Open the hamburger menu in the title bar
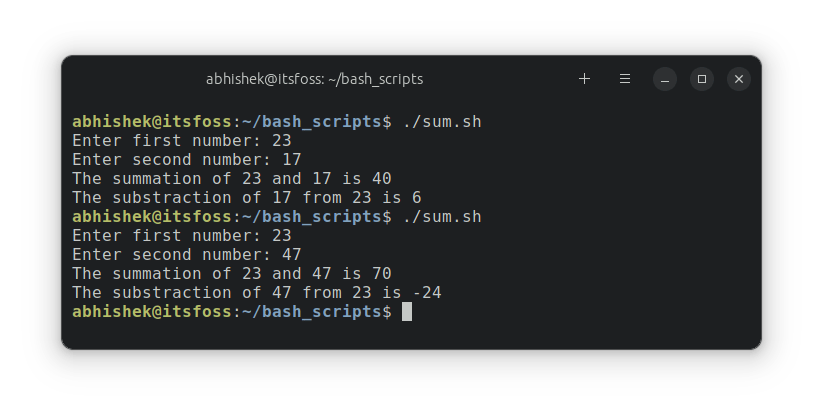Screen dimensions: 823x417 coord(625,78)
